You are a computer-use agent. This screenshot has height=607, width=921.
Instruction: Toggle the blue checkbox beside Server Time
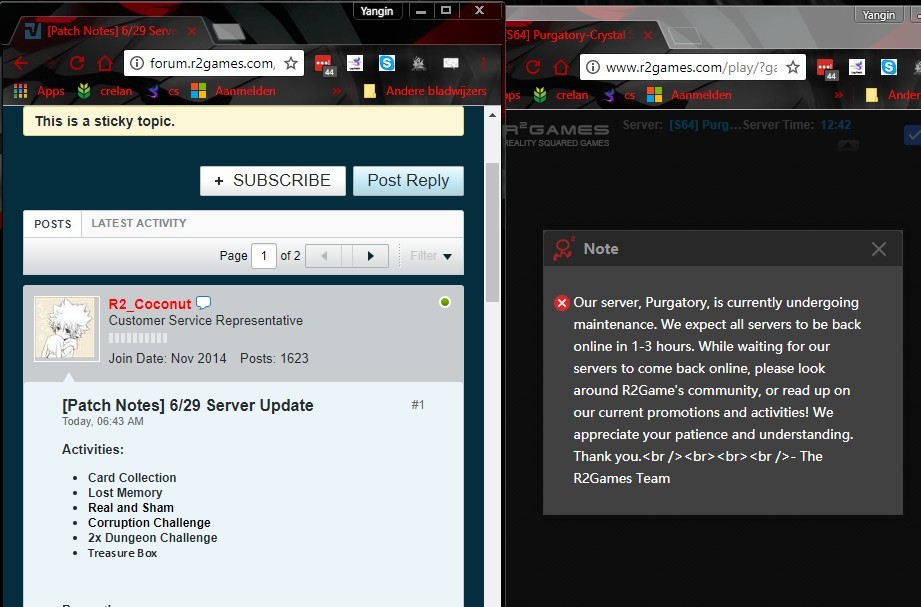(x=912, y=135)
